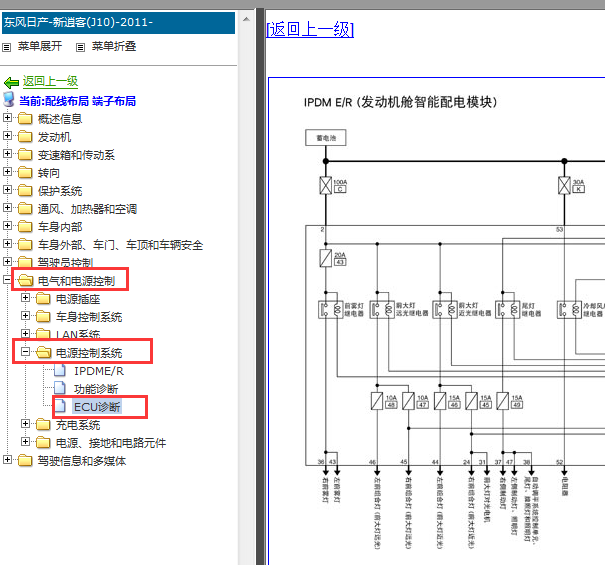Click the 充电系统 folder icon

tap(43, 425)
